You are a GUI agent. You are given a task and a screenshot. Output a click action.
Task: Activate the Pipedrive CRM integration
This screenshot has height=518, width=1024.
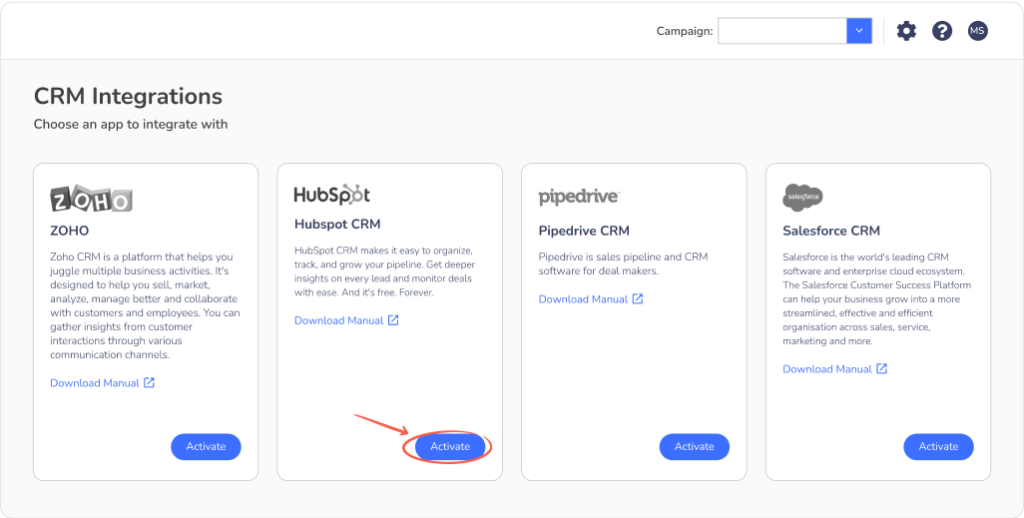pos(694,446)
